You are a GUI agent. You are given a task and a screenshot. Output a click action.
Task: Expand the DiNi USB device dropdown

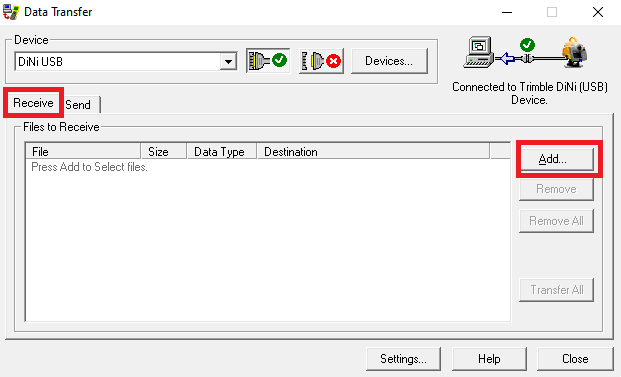tap(228, 62)
